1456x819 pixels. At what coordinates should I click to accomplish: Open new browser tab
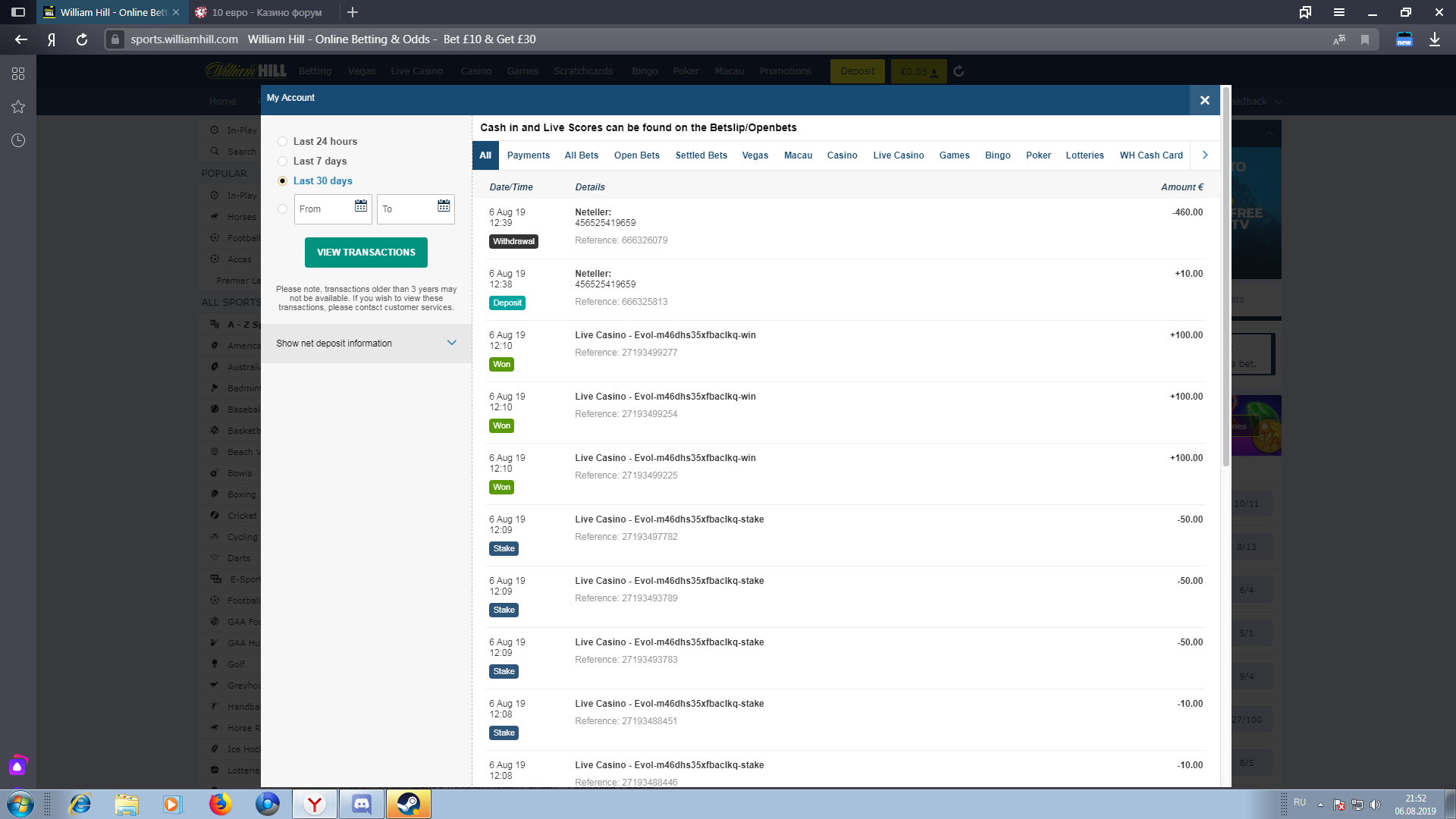[353, 12]
